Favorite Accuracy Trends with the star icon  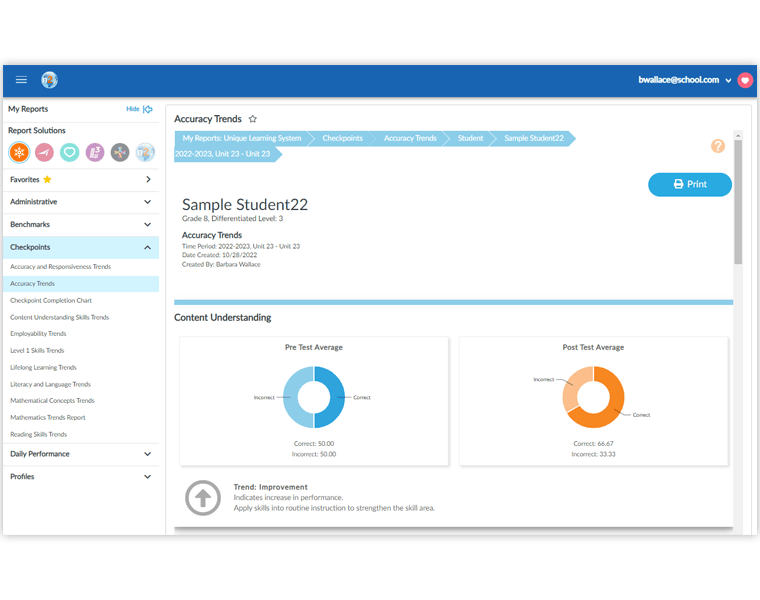[253, 119]
